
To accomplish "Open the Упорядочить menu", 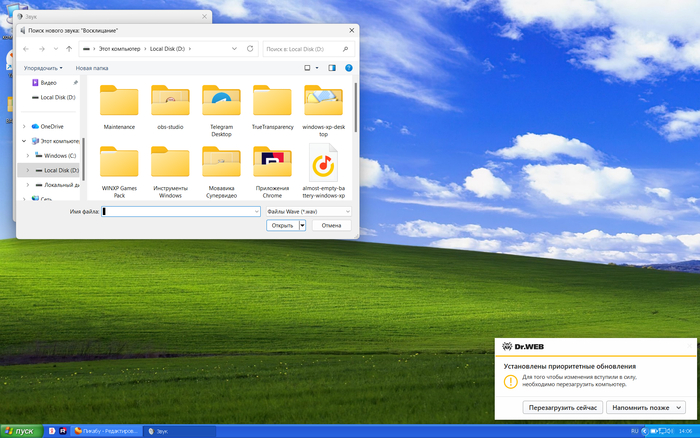I will [x=44, y=68].
